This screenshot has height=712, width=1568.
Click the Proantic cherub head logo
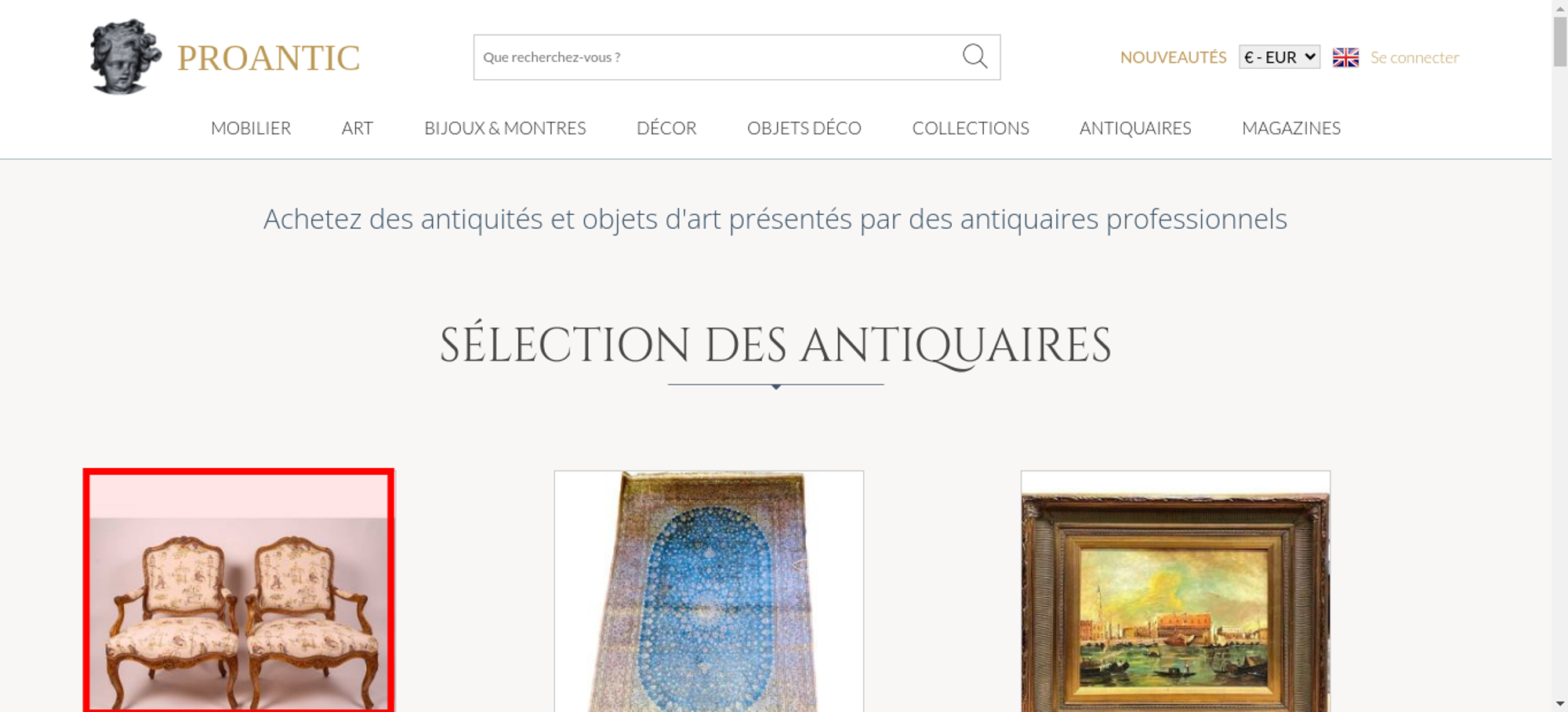(125, 56)
